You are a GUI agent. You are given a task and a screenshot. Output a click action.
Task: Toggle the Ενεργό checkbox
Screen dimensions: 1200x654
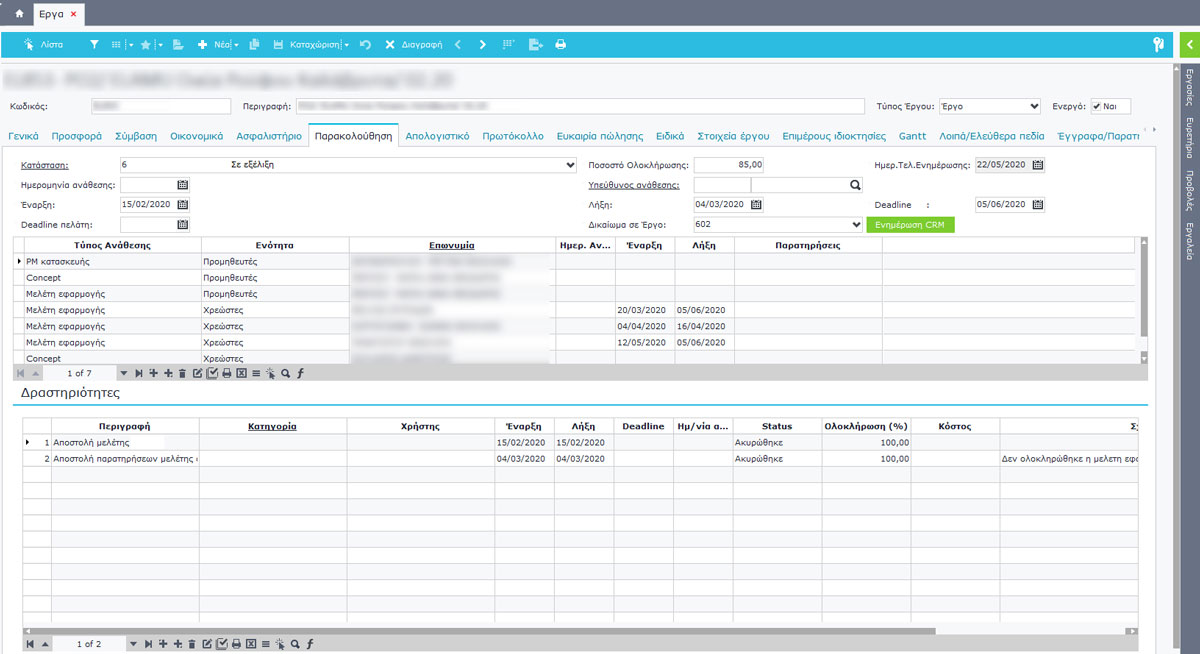pos(1097,106)
